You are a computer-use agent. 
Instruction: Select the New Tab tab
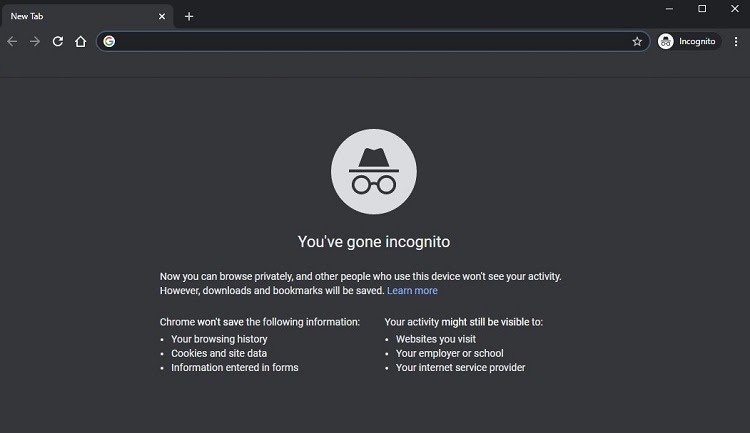coord(87,16)
